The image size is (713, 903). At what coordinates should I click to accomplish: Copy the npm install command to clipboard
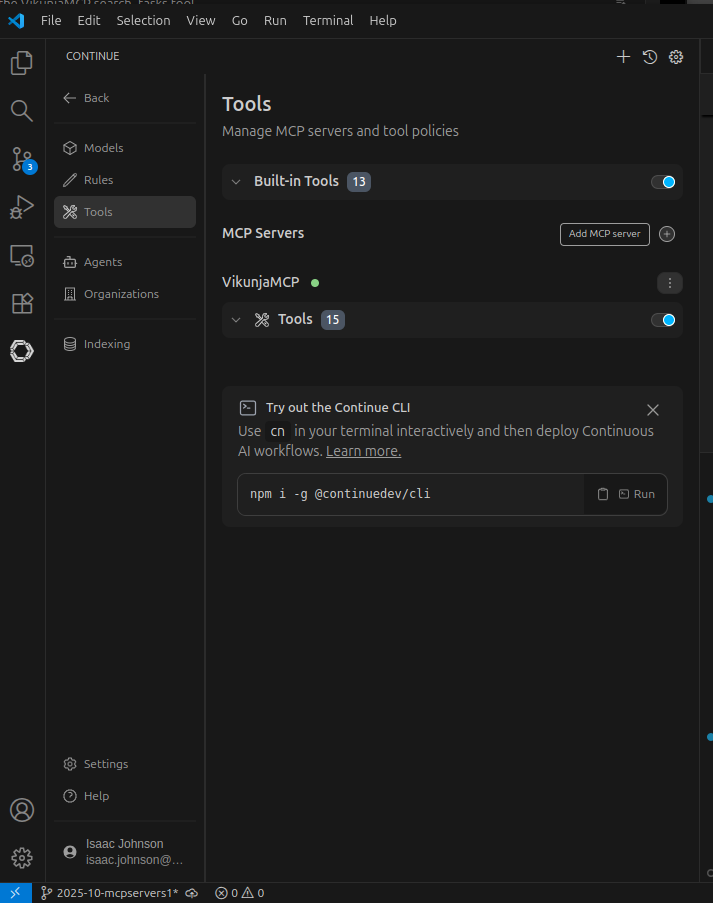[x=603, y=494]
